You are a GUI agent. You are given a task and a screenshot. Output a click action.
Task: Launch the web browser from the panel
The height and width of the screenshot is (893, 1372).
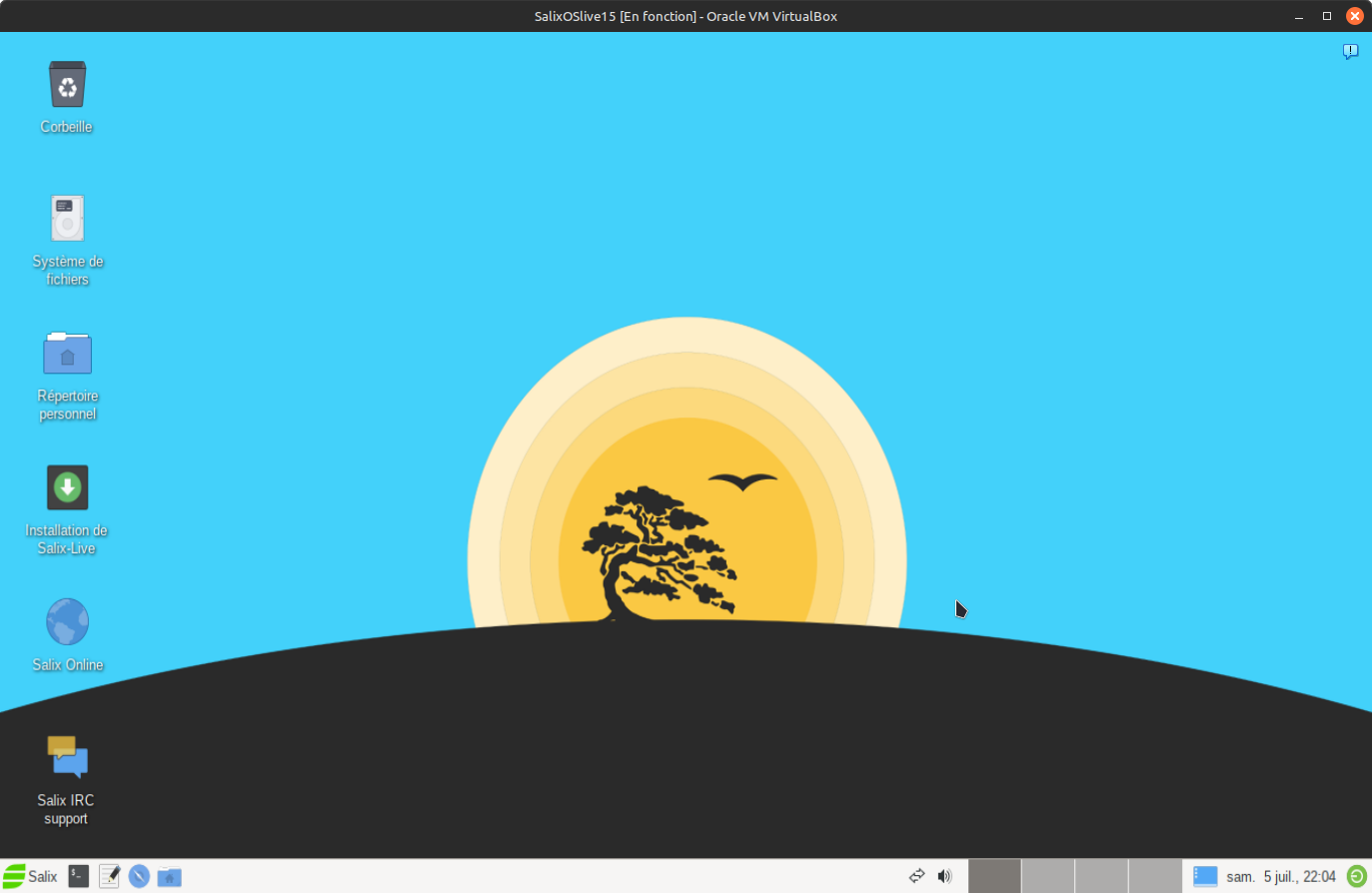pos(139,876)
